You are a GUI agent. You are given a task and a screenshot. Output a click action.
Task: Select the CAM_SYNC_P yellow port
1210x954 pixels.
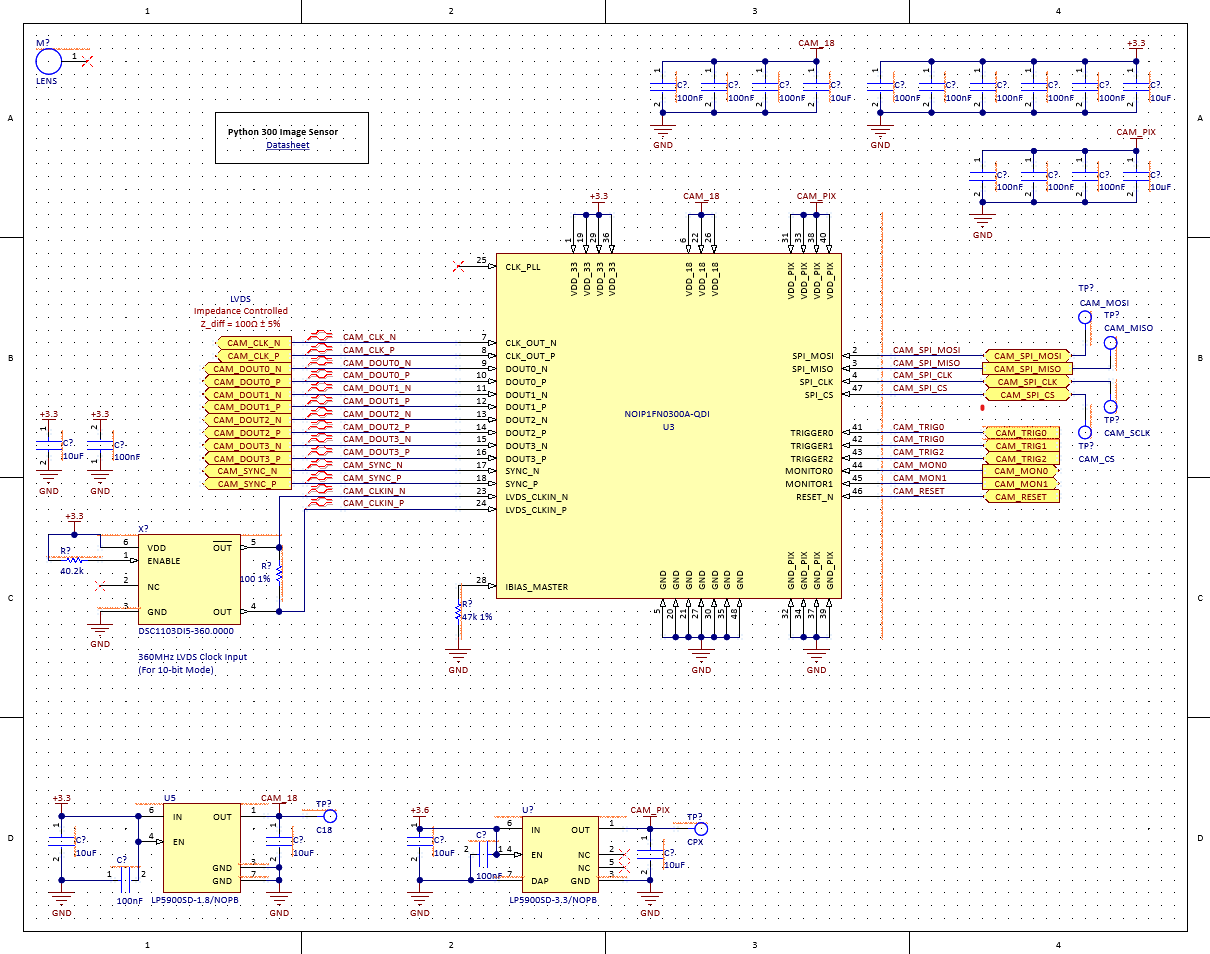(246, 484)
